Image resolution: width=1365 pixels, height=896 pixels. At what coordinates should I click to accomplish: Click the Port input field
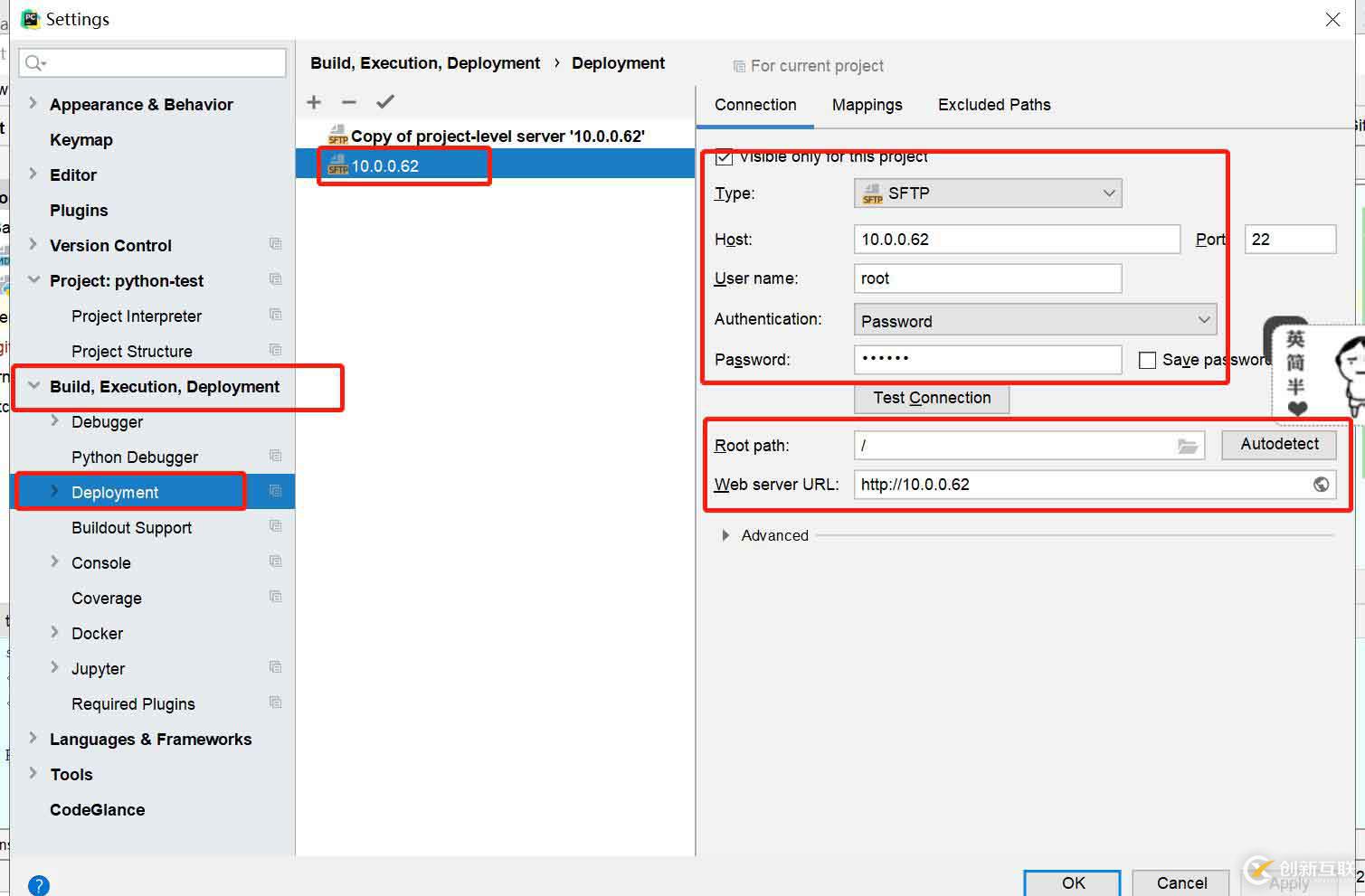(x=1291, y=240)
